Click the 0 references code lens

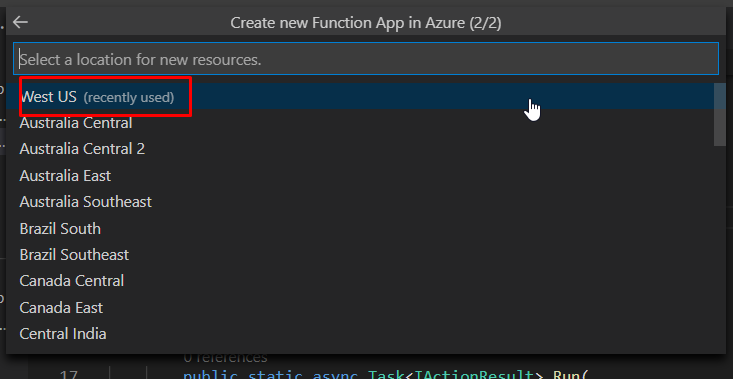click(225, 358)
